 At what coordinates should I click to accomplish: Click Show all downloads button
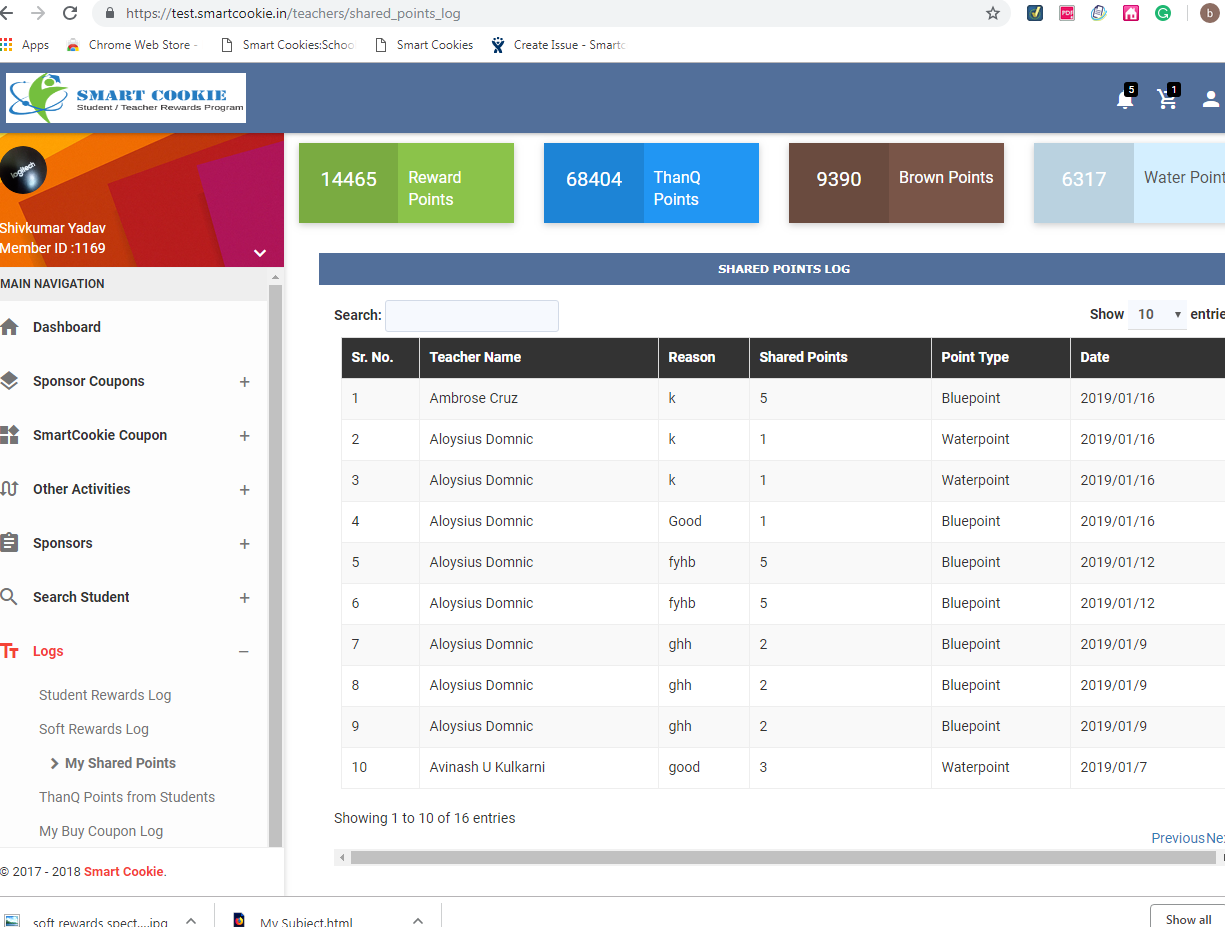click(1188, 919)
